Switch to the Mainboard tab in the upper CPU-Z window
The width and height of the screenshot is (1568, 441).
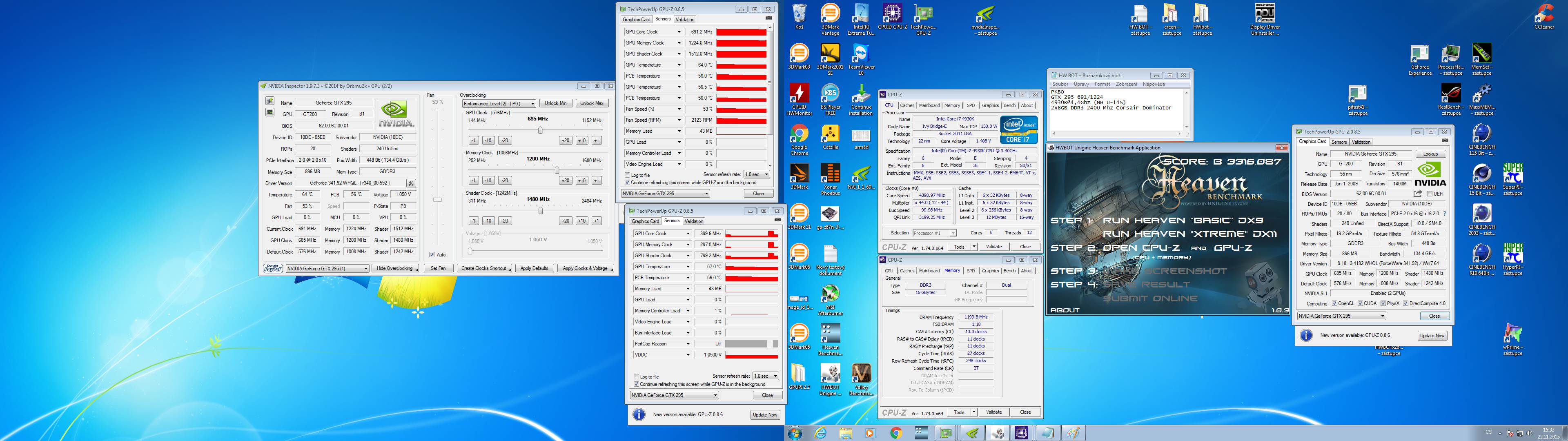929,105
